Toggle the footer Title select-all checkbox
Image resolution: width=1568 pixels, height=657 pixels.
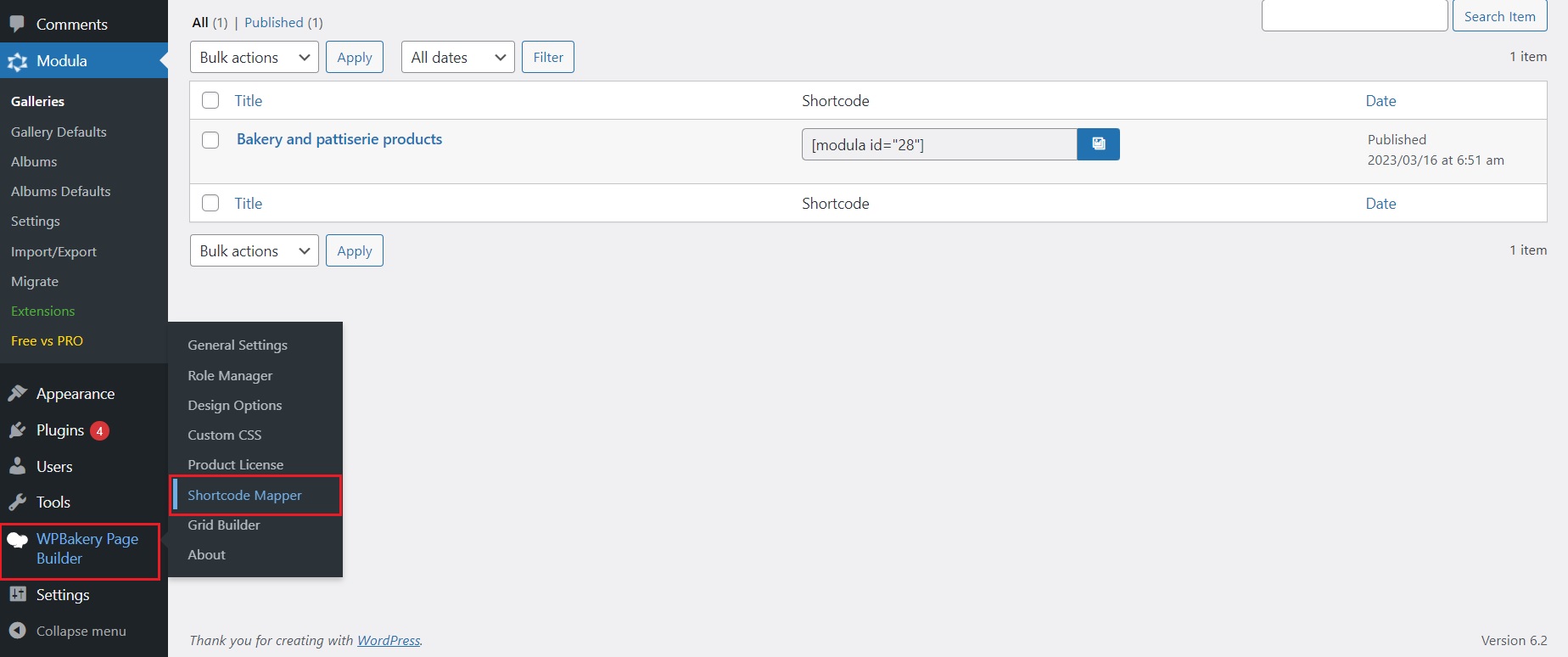[210, 203]
